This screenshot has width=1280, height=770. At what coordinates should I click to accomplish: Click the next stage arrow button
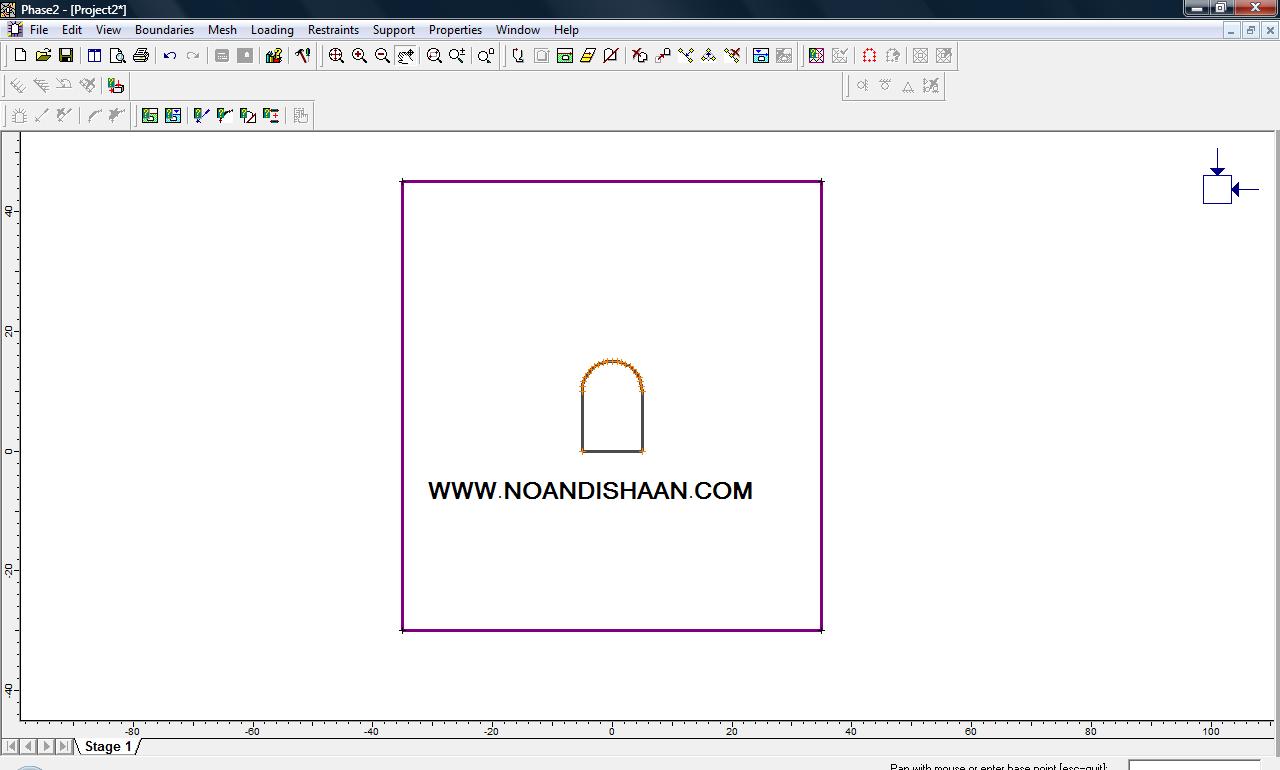click(47, 746)
